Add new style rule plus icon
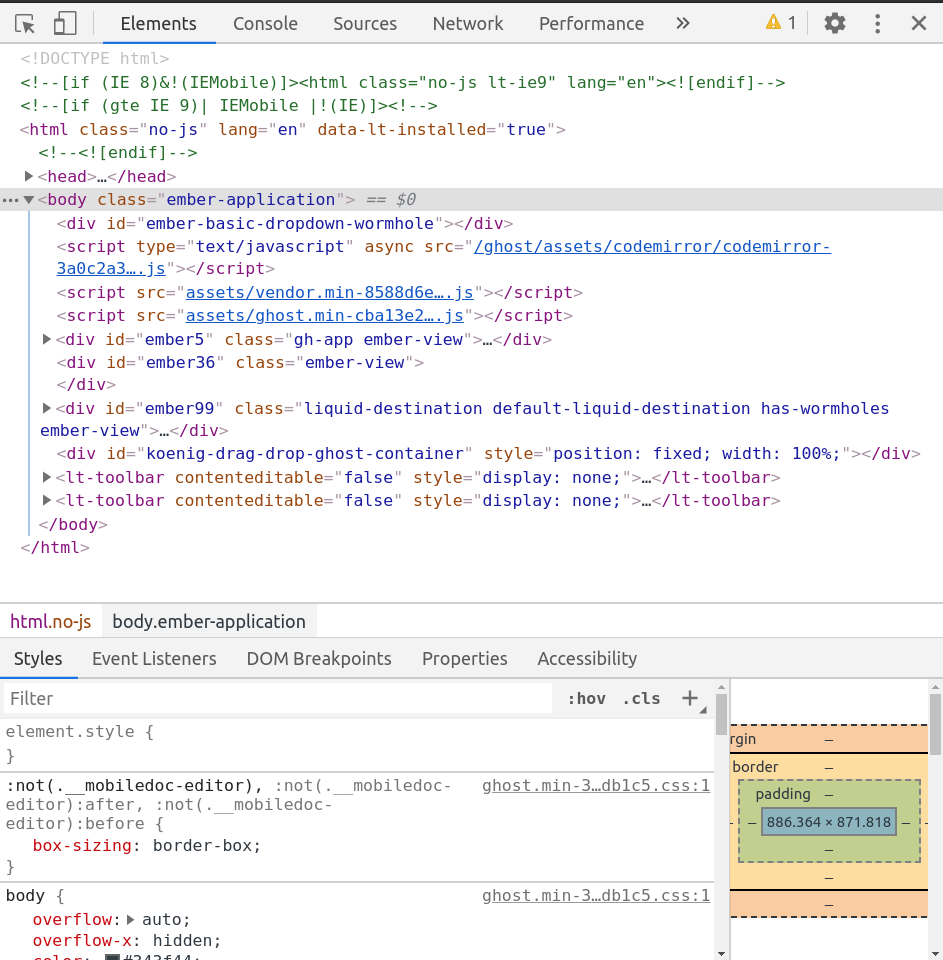 [x=690, y=698]
